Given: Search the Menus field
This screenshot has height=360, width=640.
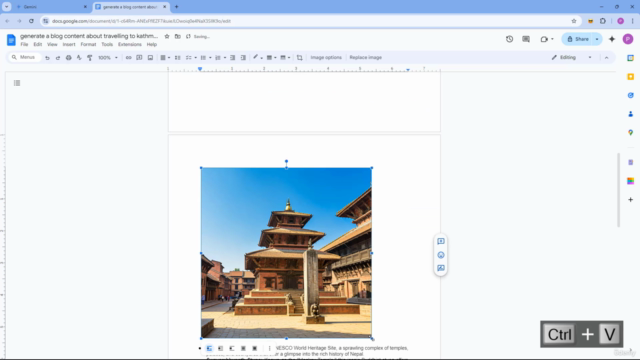Looking at the screenshot, I should pos(24,58).
